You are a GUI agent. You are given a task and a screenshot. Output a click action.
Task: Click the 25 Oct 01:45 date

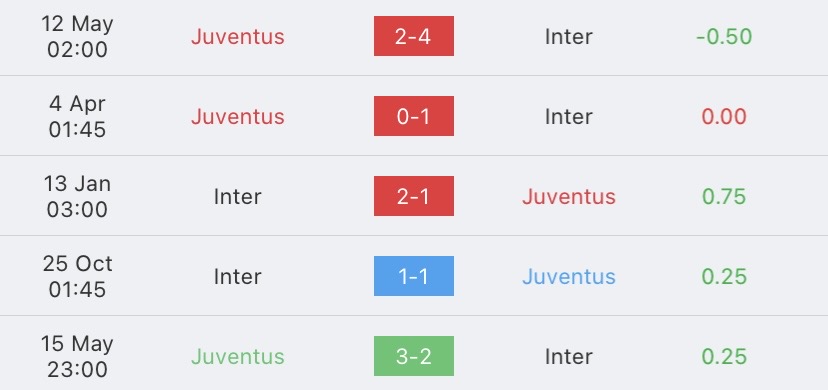77,277
